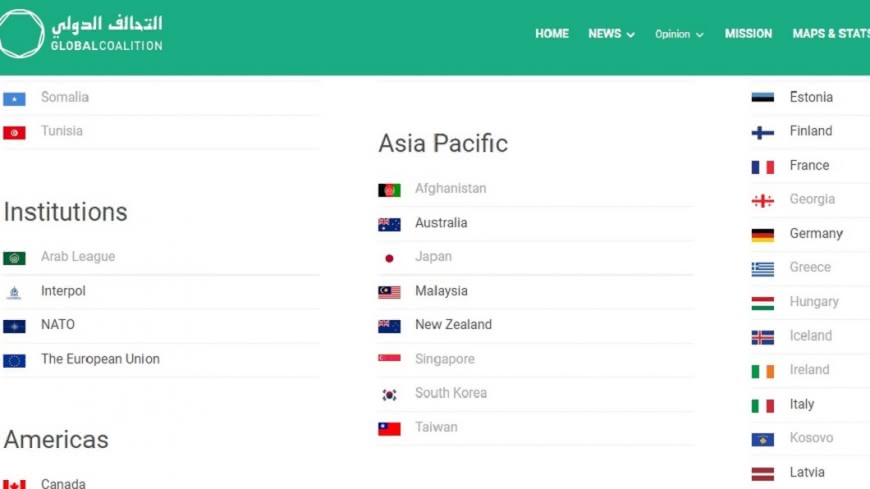This screenshot has width=870, height=489.
Task: Click the Japan flag icon
Action: (x=390, y=258)
